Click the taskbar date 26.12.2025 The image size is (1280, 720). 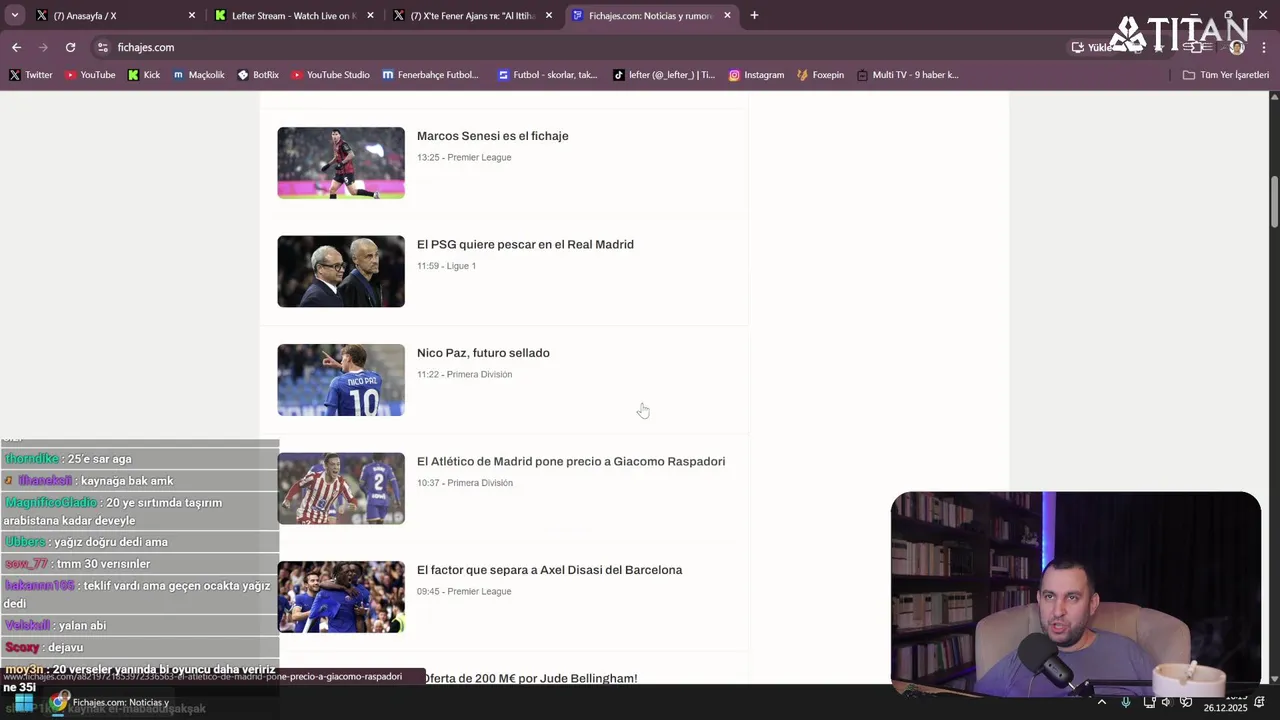point(1225,708)
